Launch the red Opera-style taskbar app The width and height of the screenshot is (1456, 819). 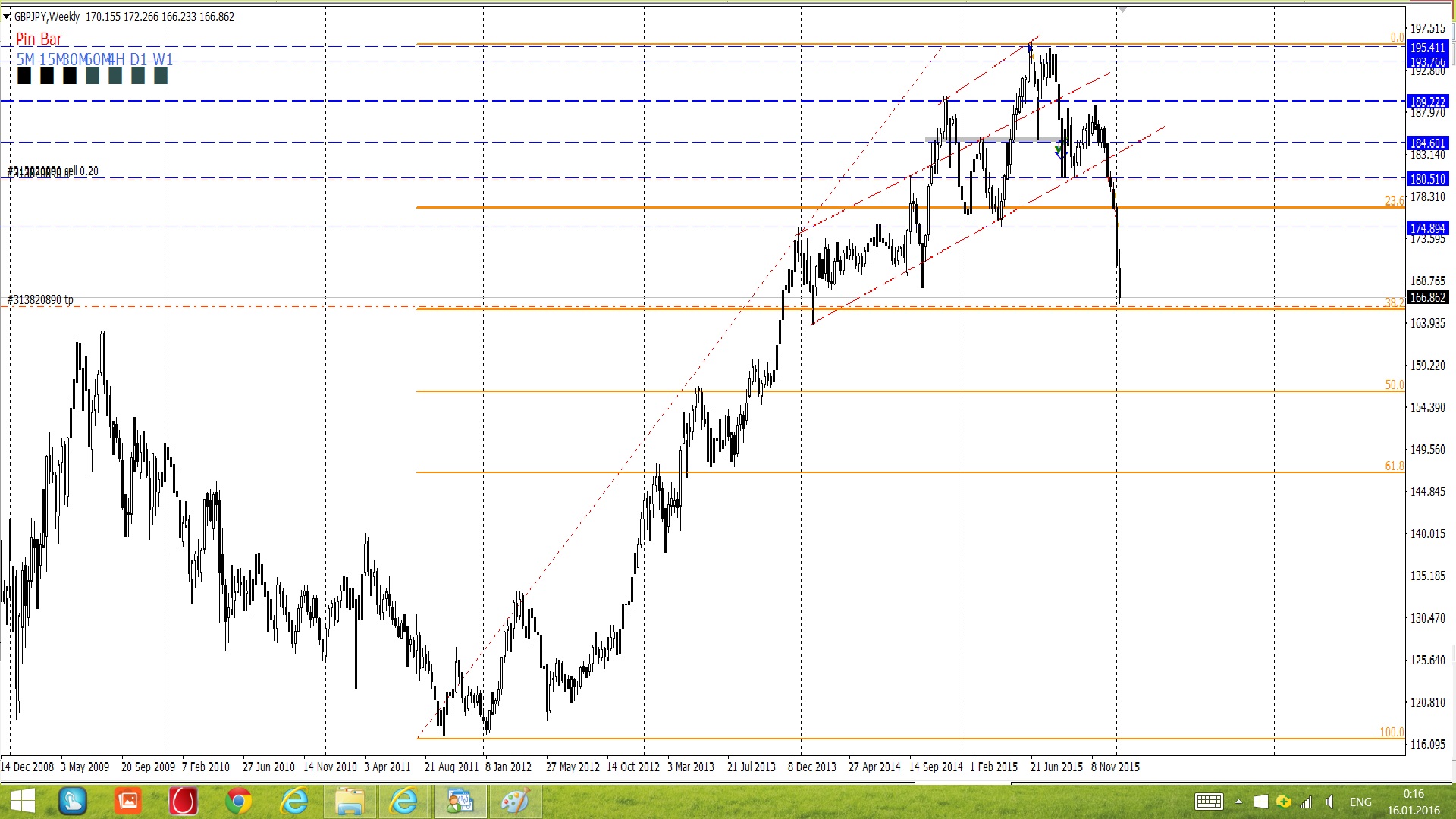pos(183,802)
